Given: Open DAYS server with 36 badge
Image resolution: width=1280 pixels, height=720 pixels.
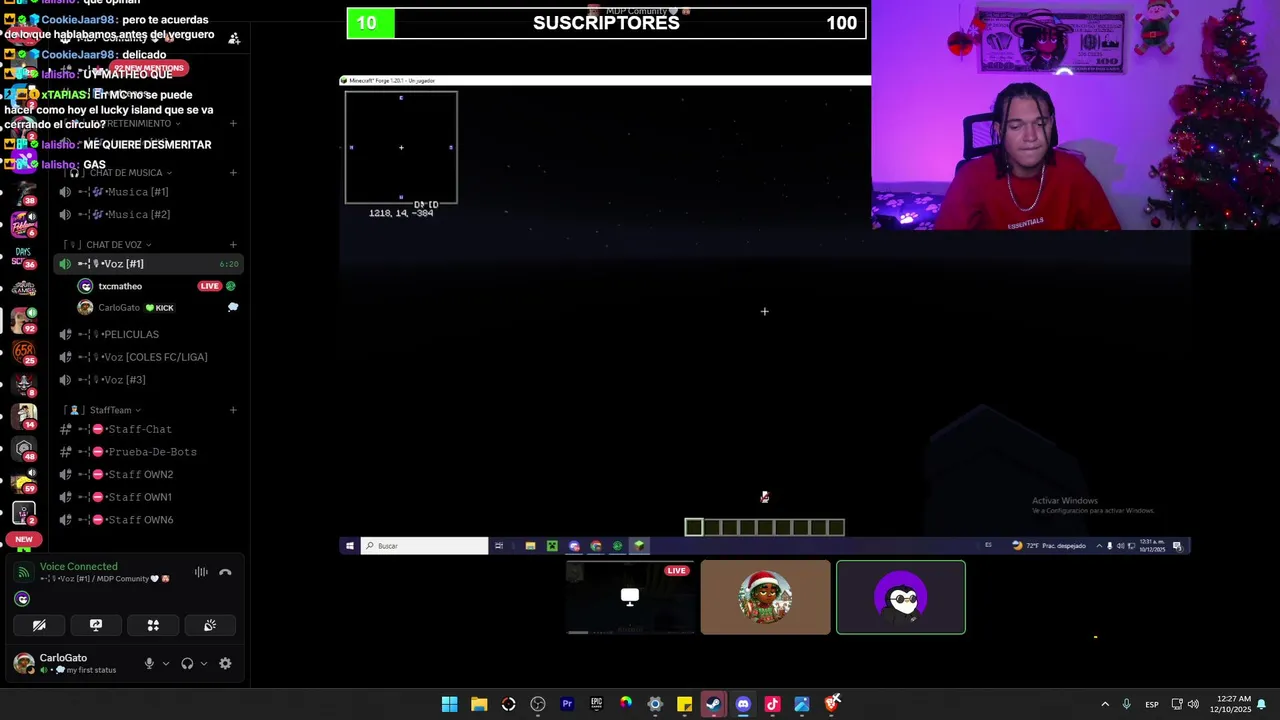Looking at the screenshot, I should tap(24, 258).
